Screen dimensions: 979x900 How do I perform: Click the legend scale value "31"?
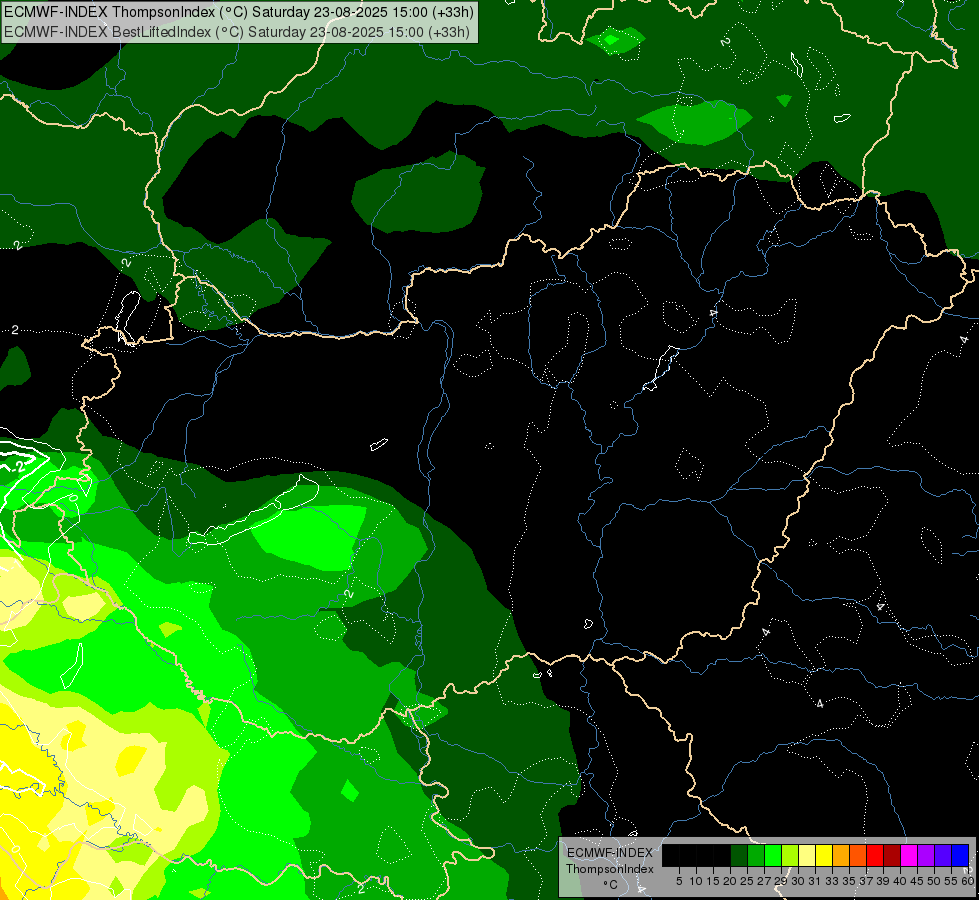point(815,881)
